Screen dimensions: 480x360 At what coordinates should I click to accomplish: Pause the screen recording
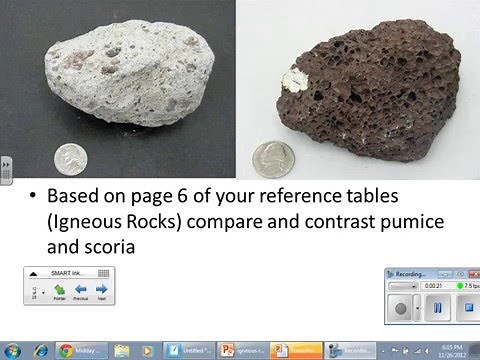pyautogui.click(x=438, y=308)
